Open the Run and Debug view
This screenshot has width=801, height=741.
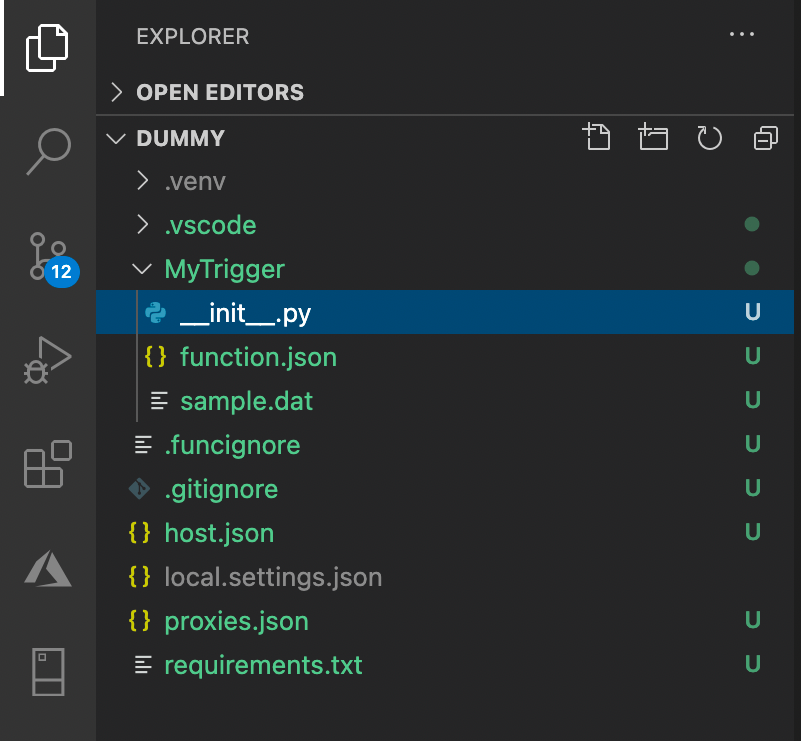47,359
